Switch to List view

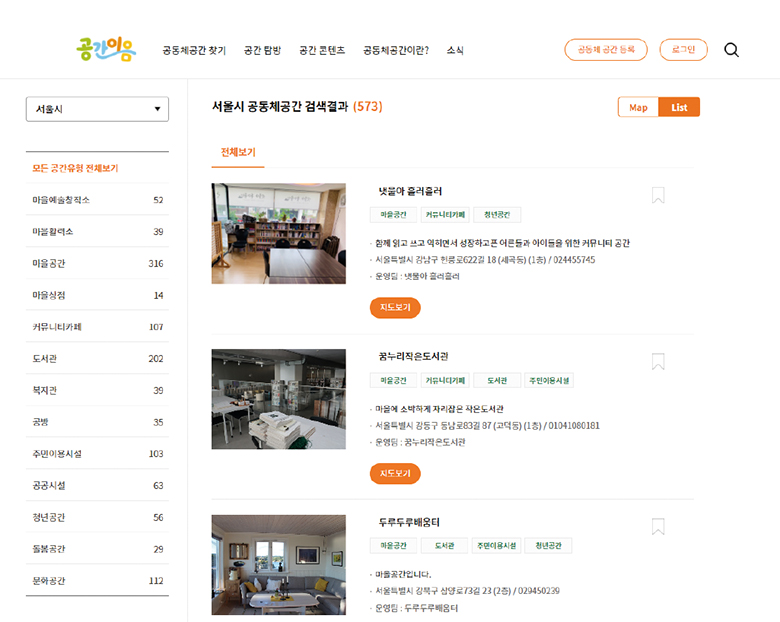[x=679, y=107]
